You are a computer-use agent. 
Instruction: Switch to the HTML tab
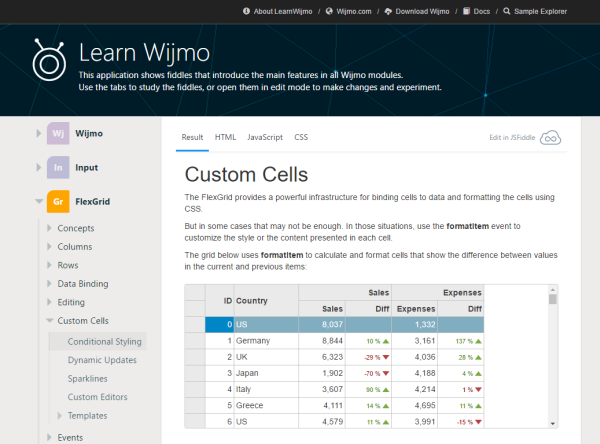tap(225, 137)
